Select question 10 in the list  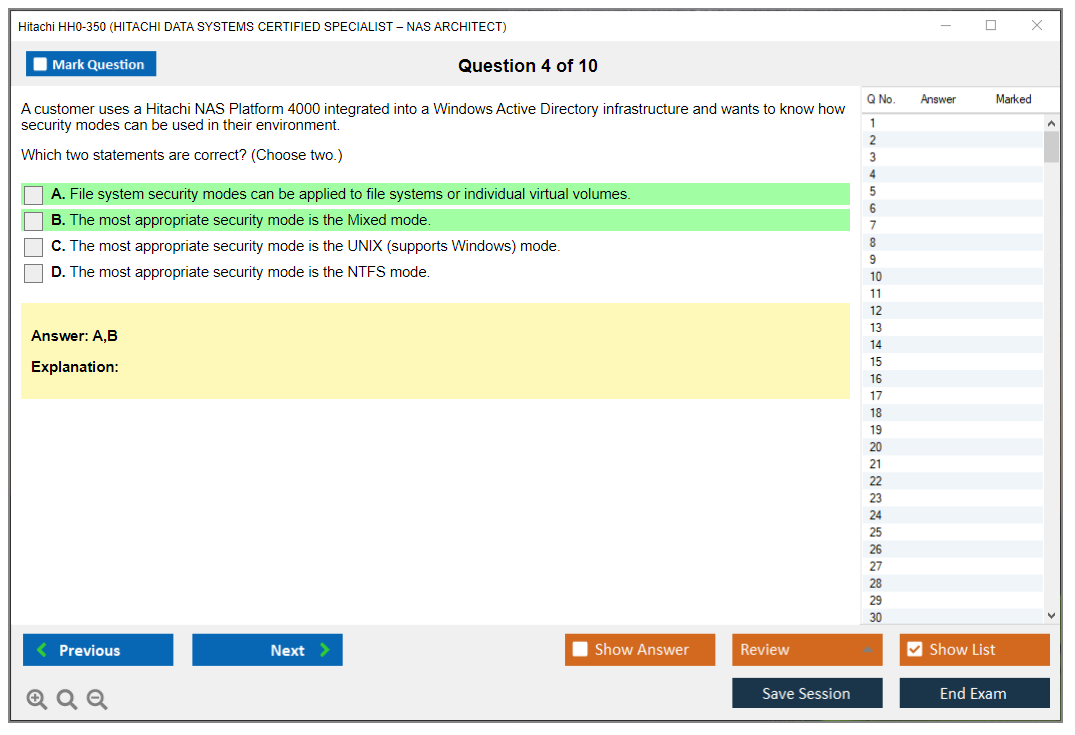[x=876, y=277]
